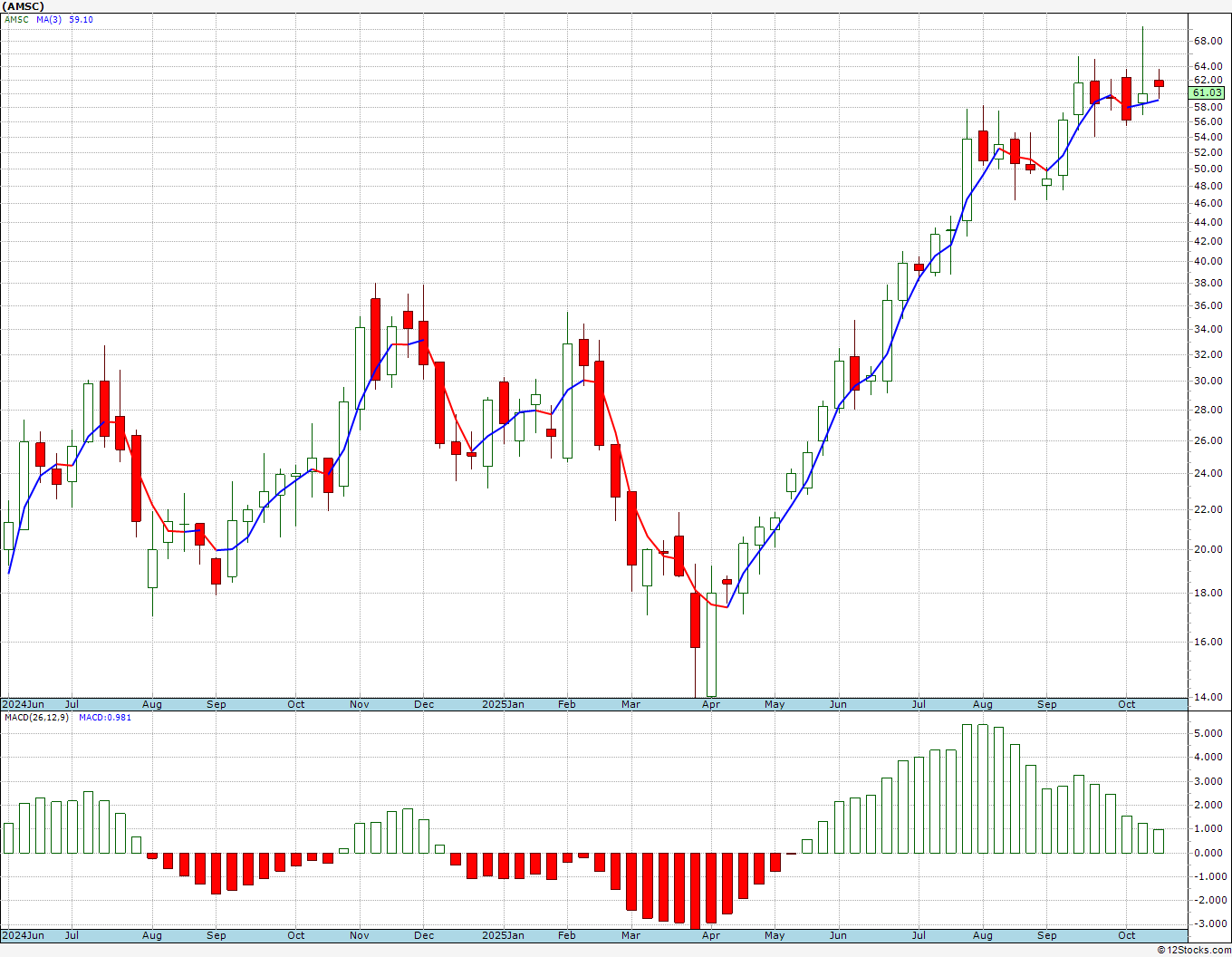Click the 68.00 price axis label
The image size is (1232, 957).
(1208, 41)
